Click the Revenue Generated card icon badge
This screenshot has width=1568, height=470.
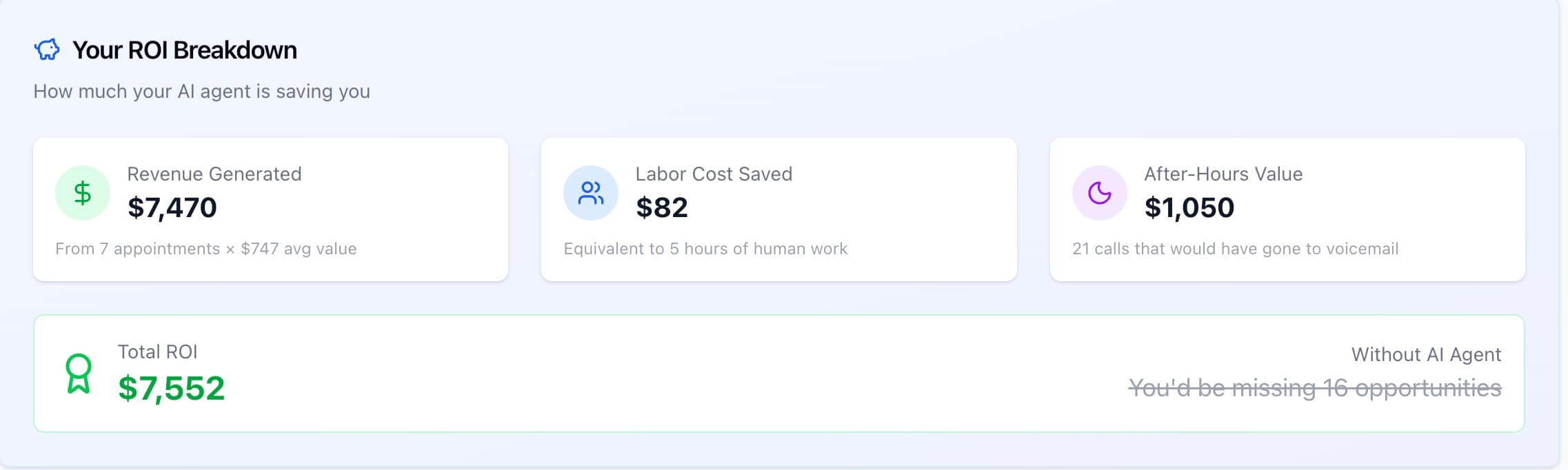click(x=82, y=193)
